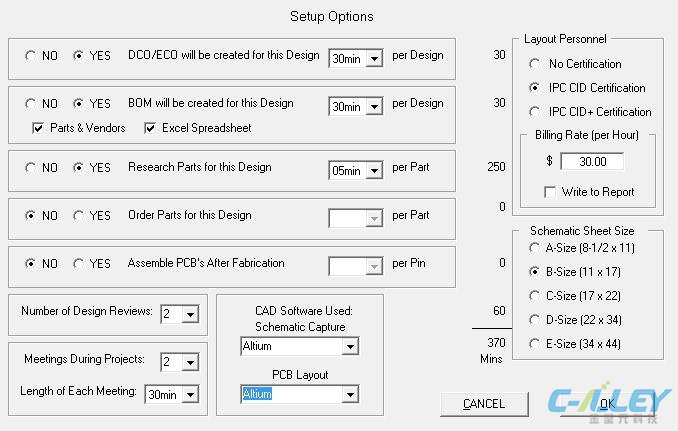The width and height of the screenshot is (678, 431).
Task: Enable the Write to Report checkbox
Action: 550,192
